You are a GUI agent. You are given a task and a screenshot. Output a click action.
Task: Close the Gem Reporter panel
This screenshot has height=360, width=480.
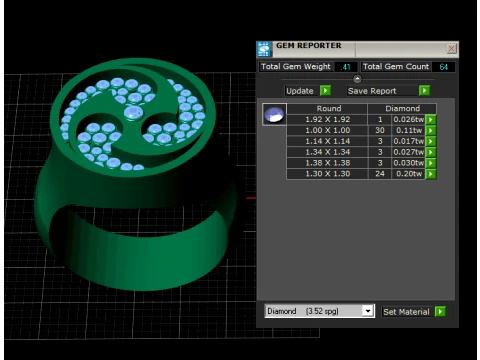click(x=451, y=49)
